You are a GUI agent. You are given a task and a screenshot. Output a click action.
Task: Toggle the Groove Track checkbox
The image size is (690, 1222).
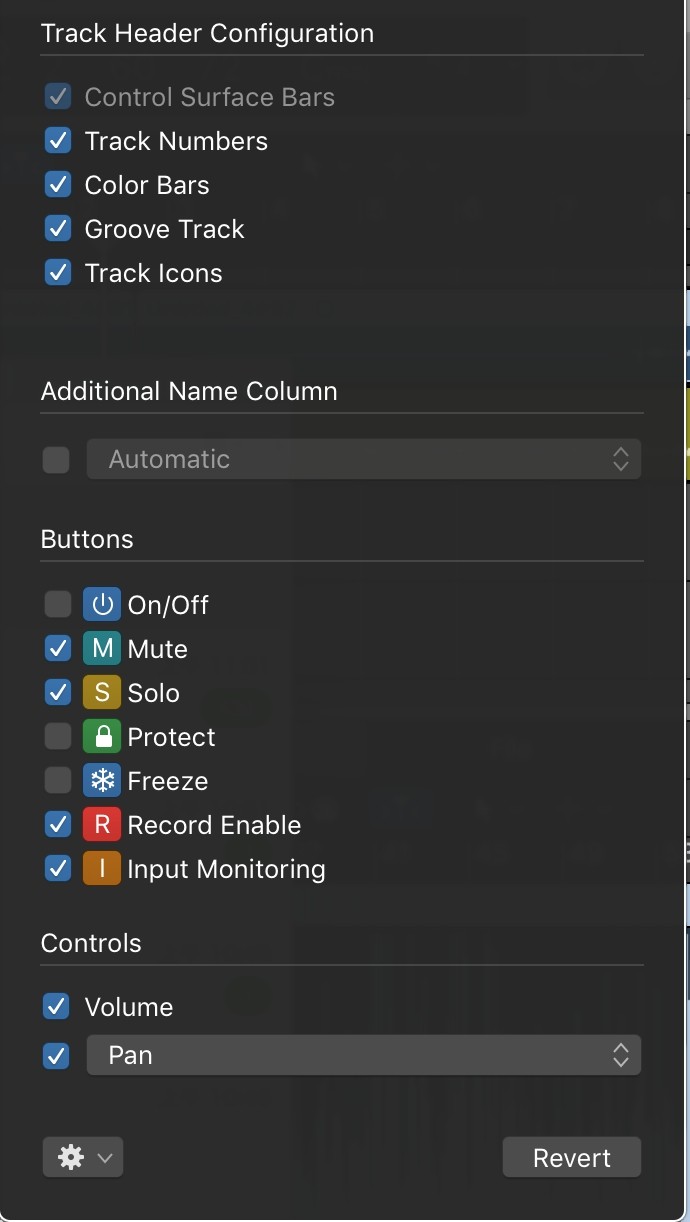pos(58,229)
